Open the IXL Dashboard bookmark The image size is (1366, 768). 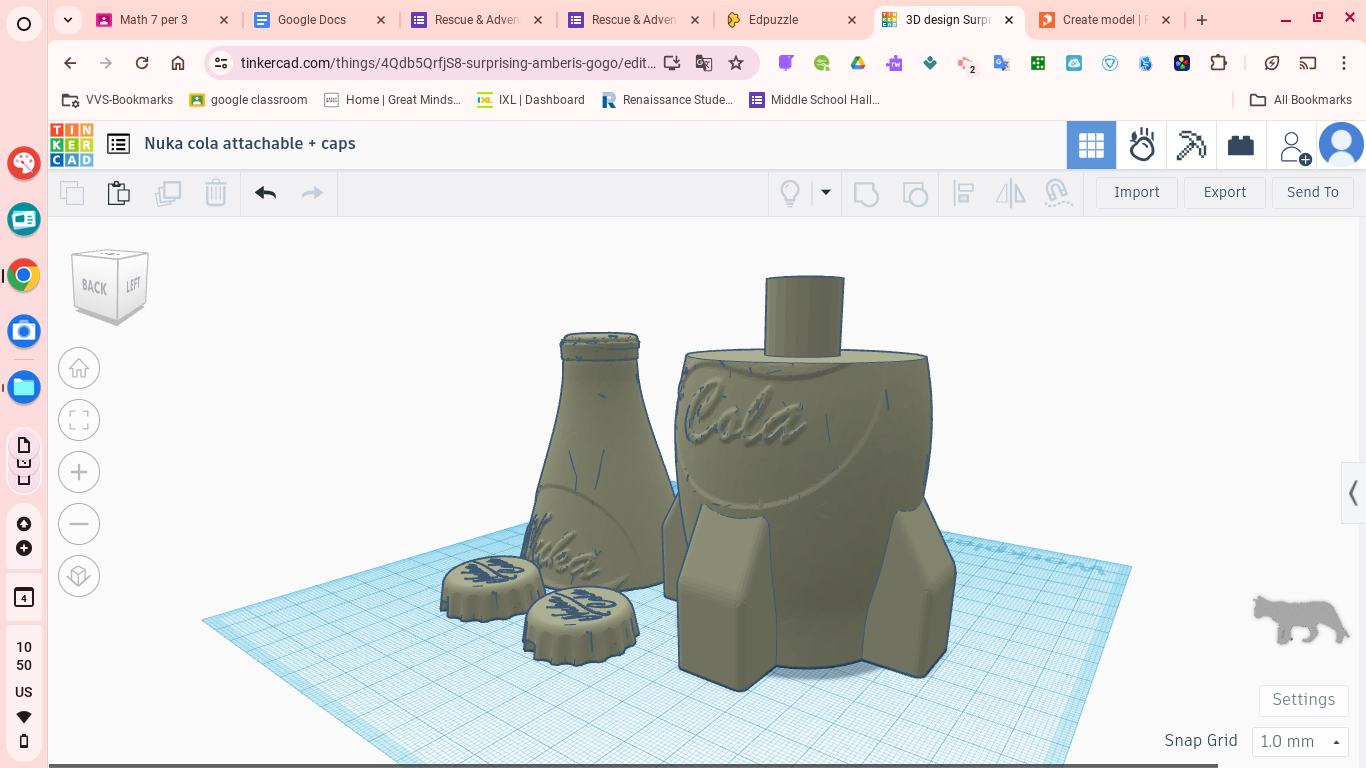tap(531, 100)
